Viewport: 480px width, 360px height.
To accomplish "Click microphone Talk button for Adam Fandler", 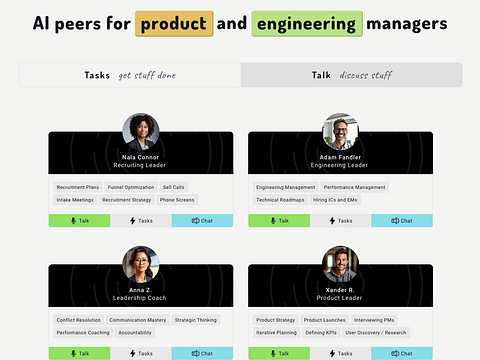I will point(279,221).
